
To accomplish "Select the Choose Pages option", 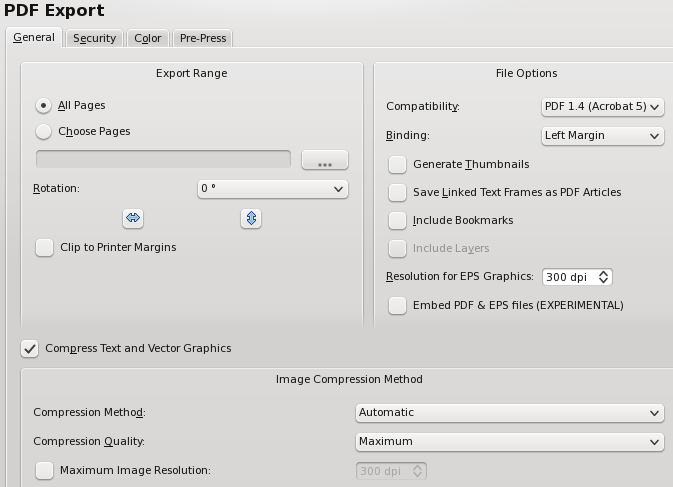I will [x=44, y=131].
